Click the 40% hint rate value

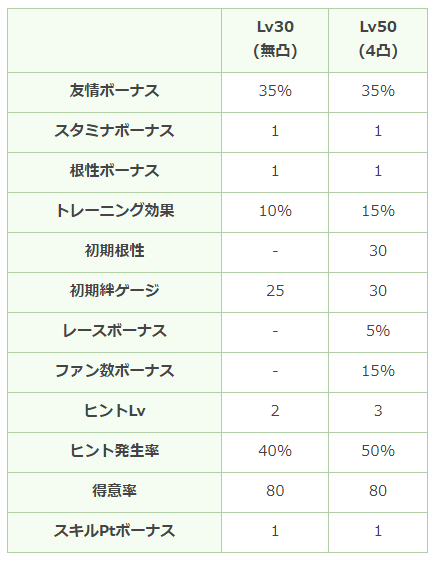click(x=275, y=451)
